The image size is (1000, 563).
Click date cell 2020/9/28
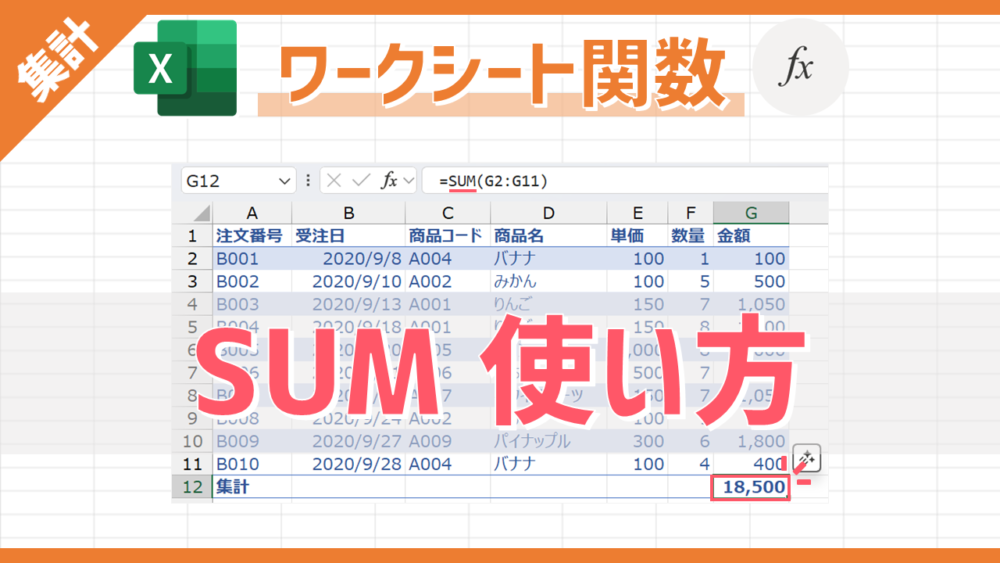pos(348,464)
